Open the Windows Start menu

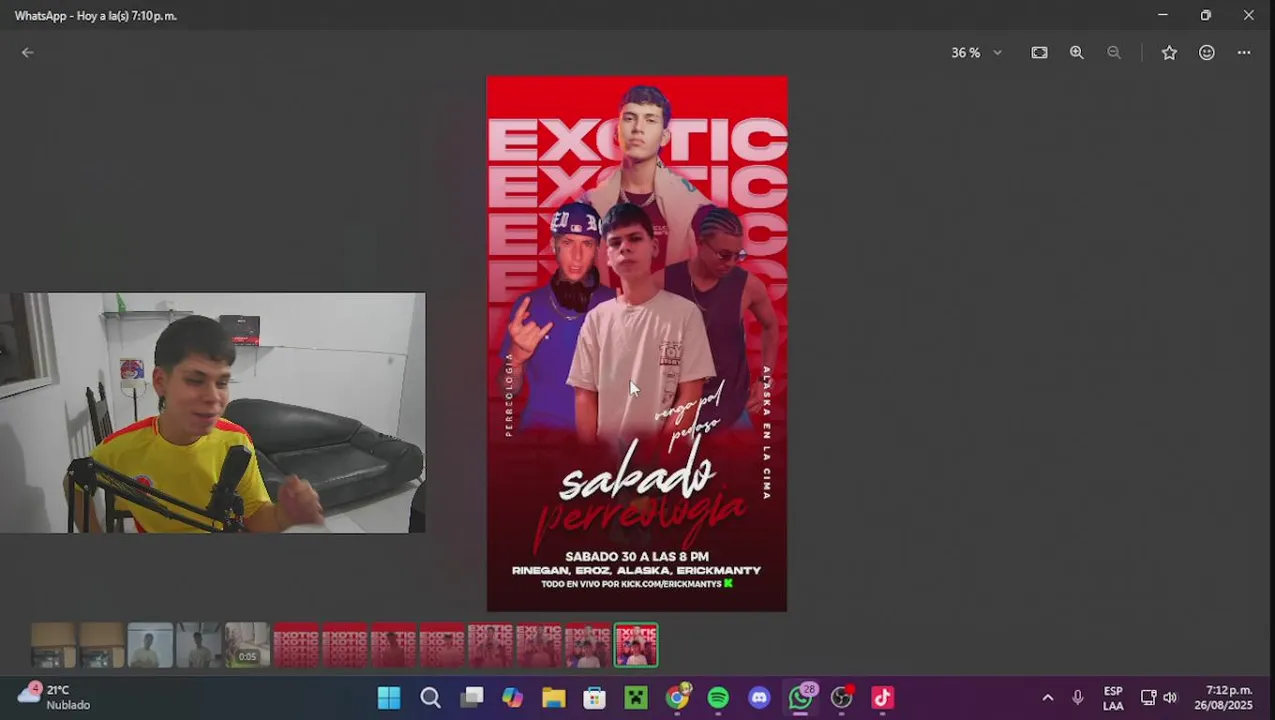[389, 697]
